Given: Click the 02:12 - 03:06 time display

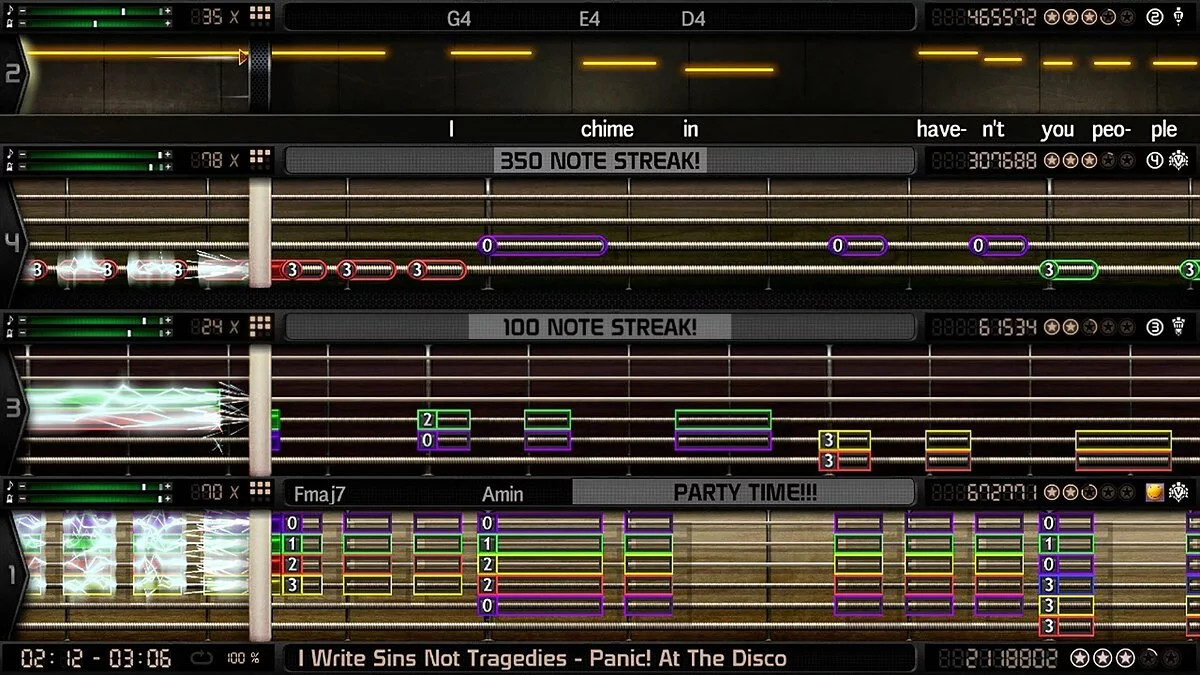Looking at the screenshot, I should (x=96, y=658).
